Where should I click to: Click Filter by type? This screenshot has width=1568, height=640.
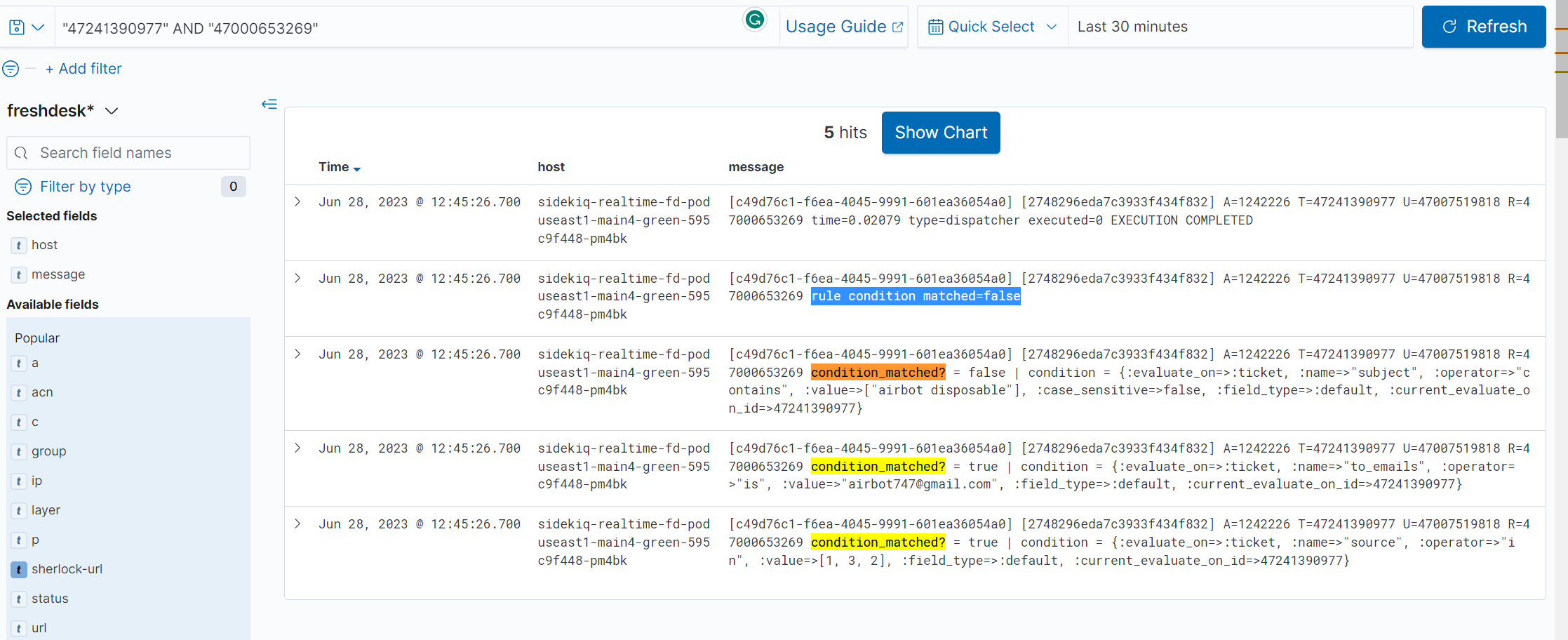coord(86,187)
